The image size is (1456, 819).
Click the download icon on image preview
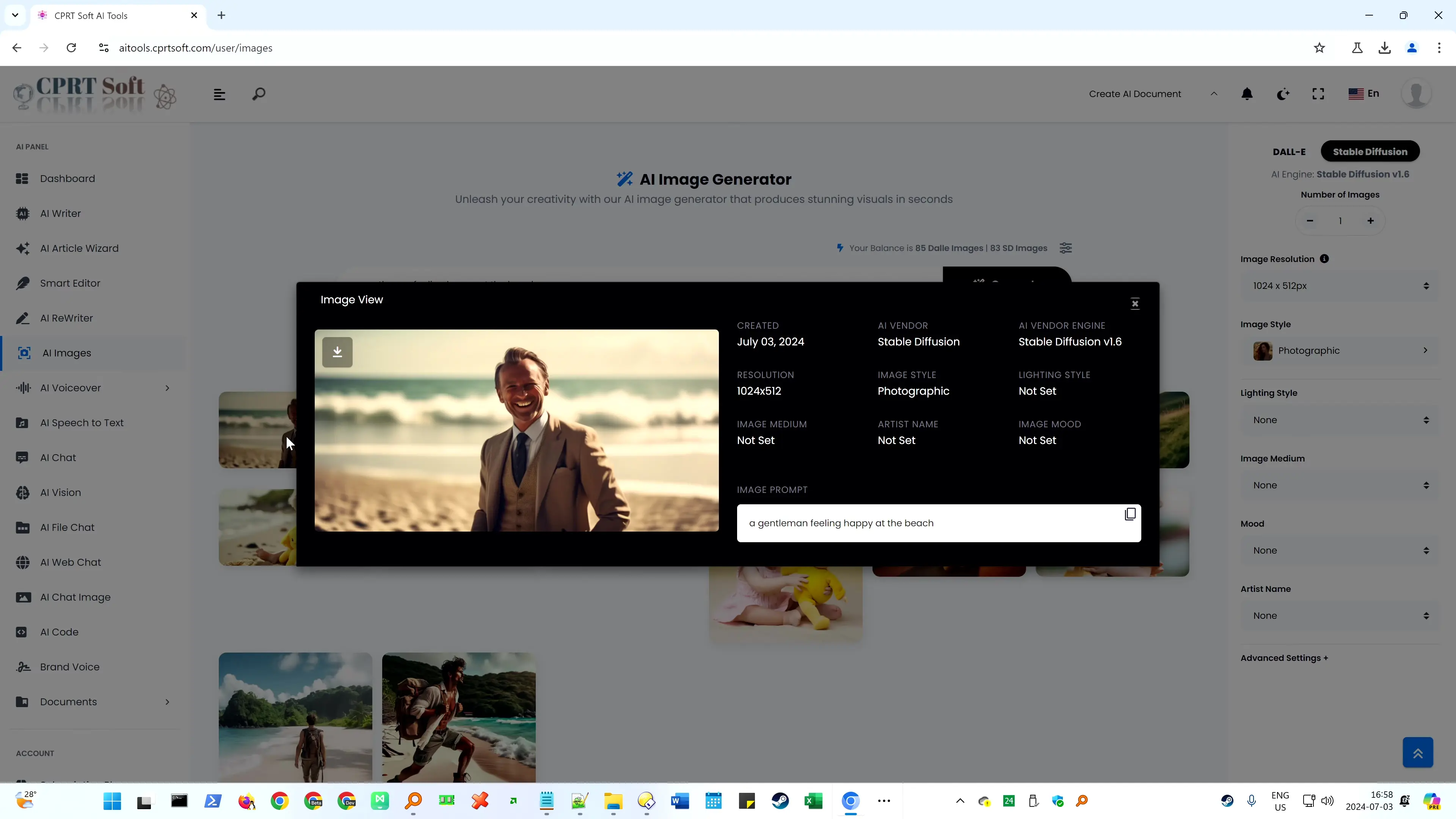(337, 352)
